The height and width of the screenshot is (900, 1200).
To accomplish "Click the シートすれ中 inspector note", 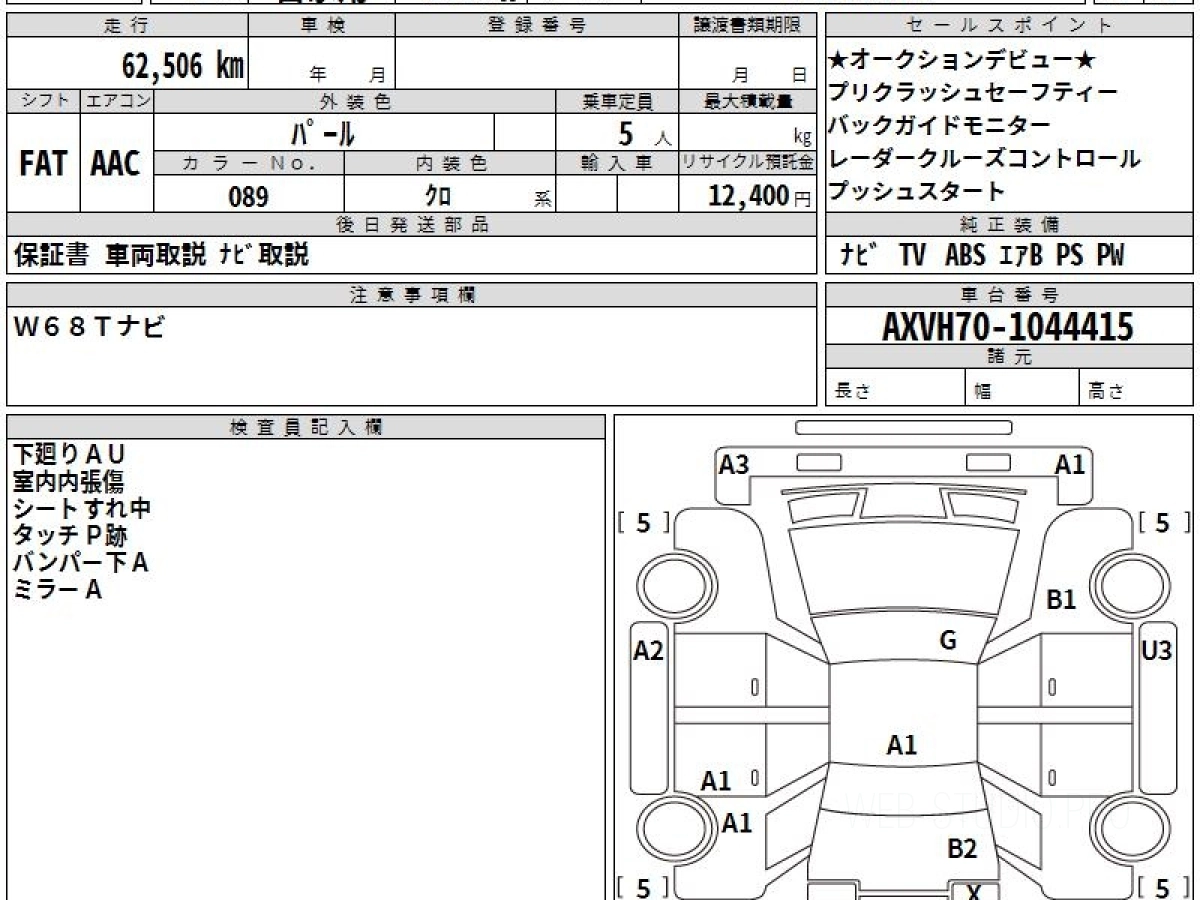I will (x=82, y=509).
